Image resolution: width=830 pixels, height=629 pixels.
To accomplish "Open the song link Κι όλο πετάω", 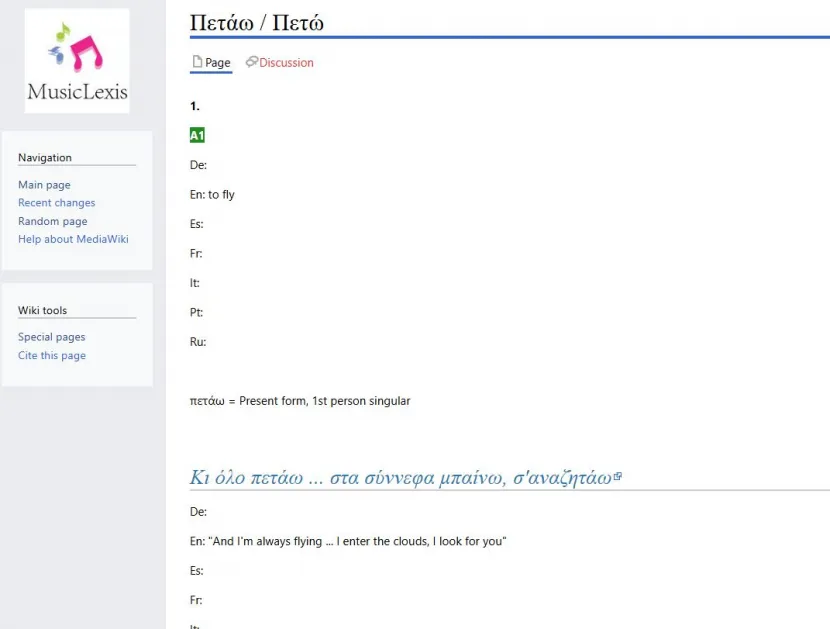I will (x=400, y=477).
